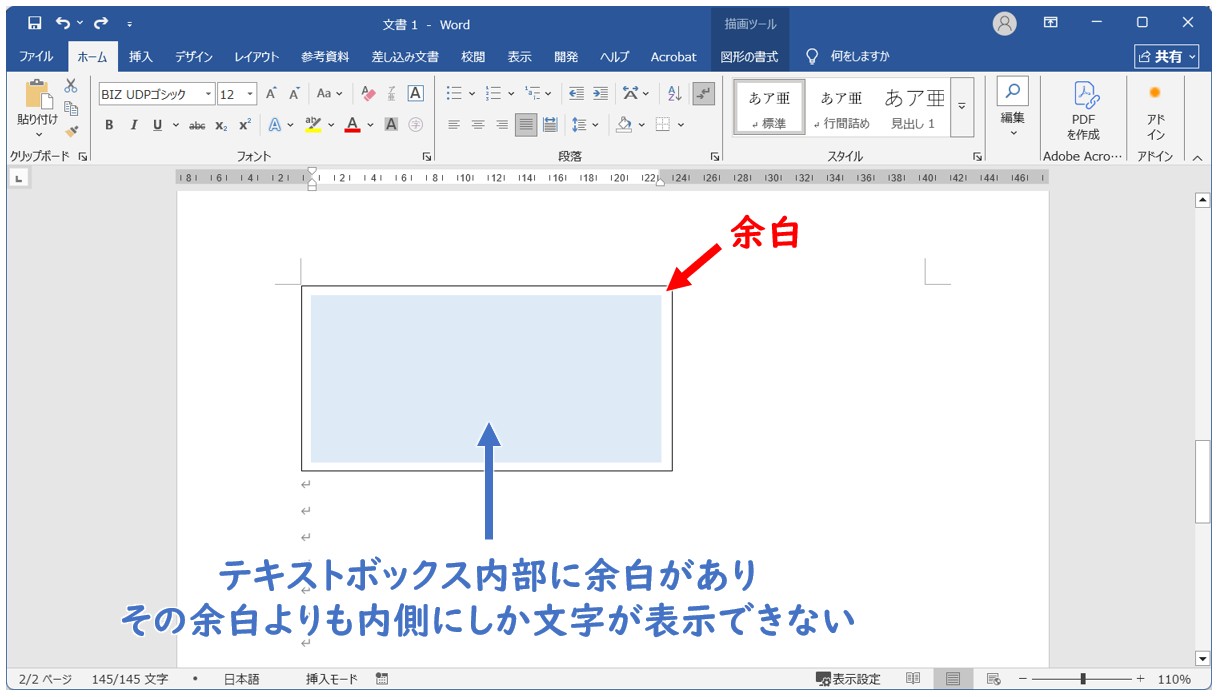Click the phonetic guide (ruby) icon
Viewport: 1219px width, 697px height.
pyautogui.click(x=392, y=94)
